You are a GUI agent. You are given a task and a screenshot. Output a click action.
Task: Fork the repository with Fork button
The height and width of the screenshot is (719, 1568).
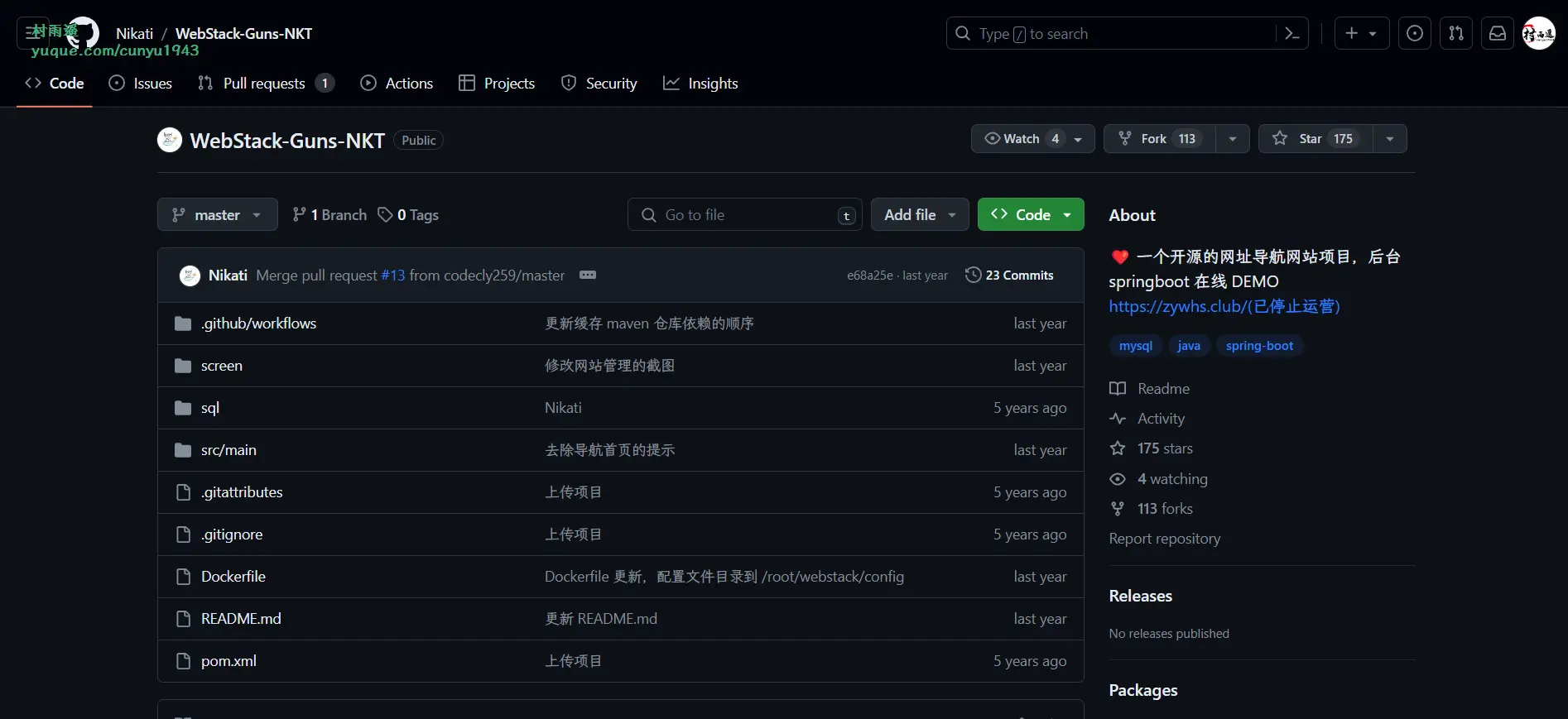tap(1159, 138)
